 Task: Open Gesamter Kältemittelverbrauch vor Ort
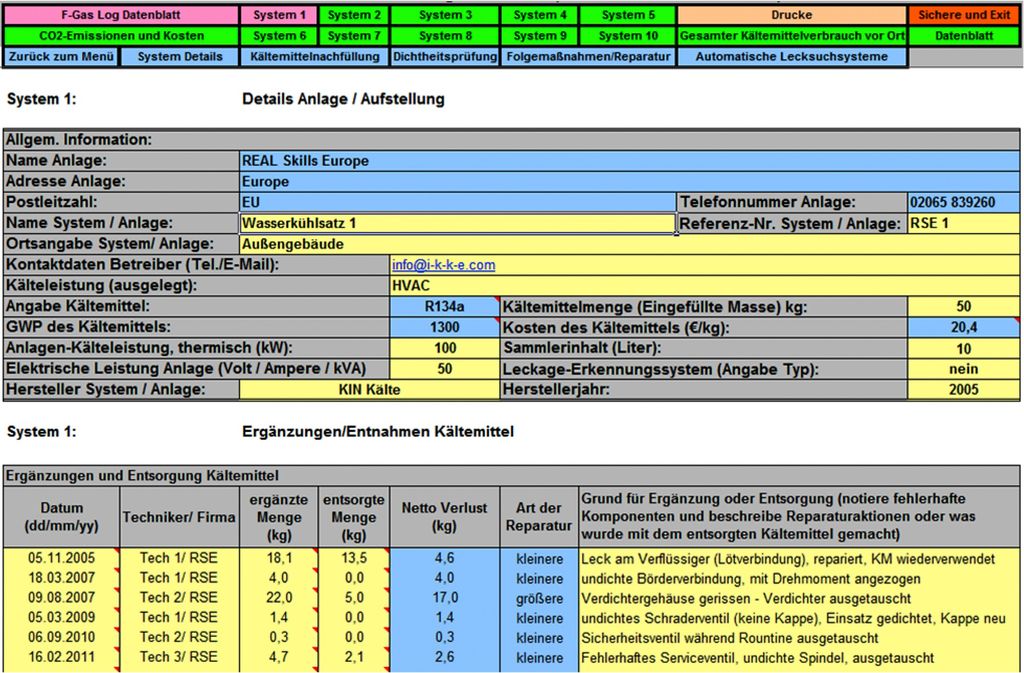(792, 36)
